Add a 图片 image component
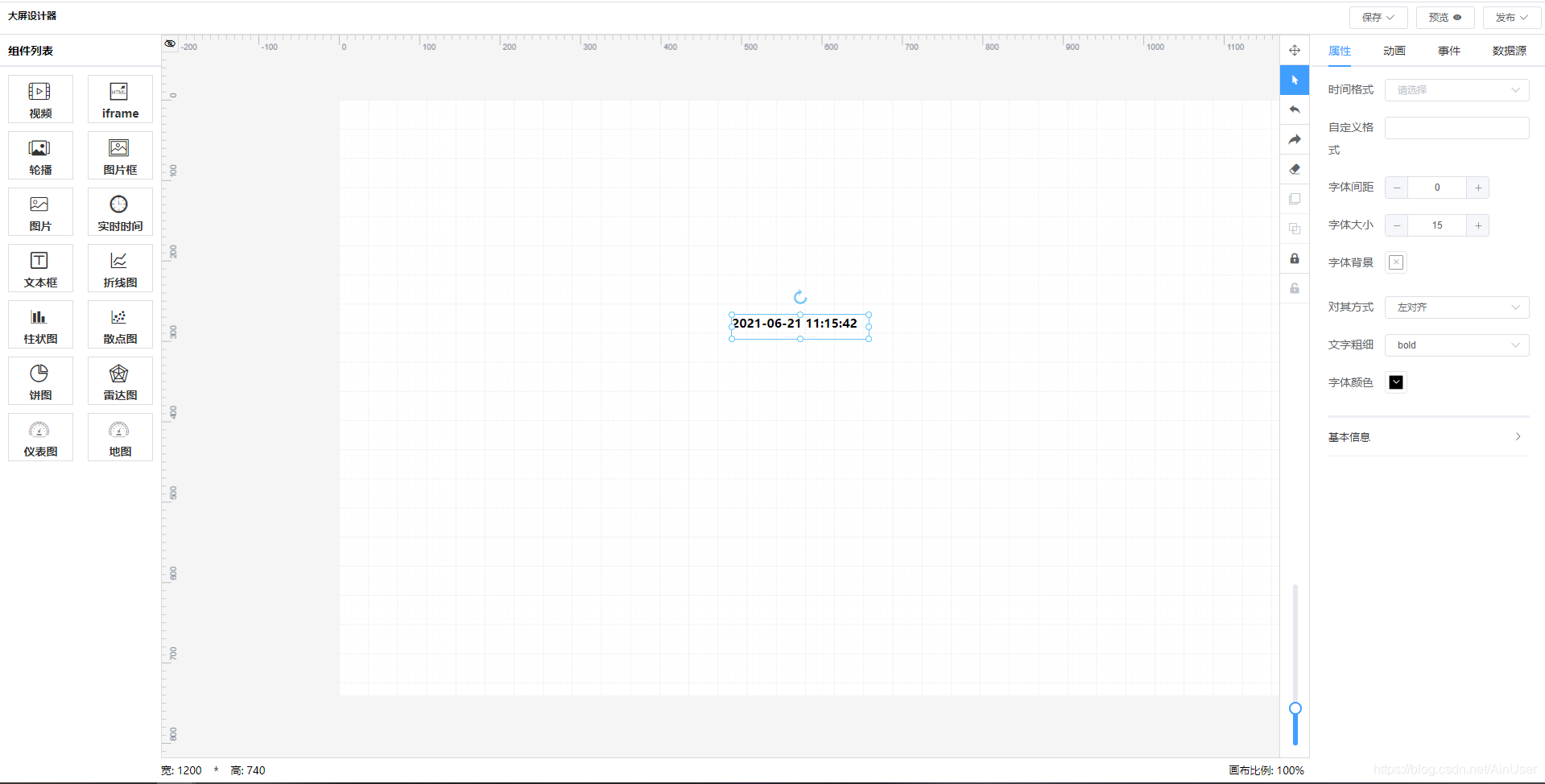Viewport: 1545px width, 784px height. [x=40, y=212]
